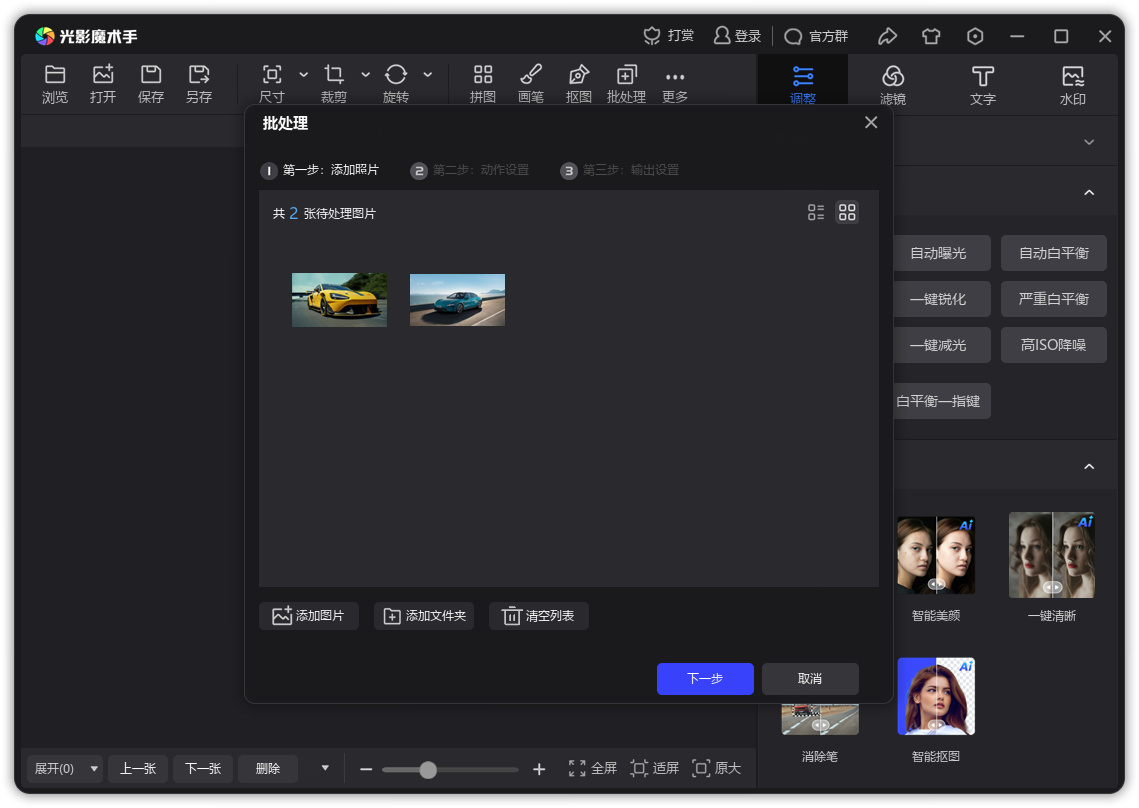This screenshot has height=808, width=1139.
Task: Switch to the Filter (滤镜) tab
Action: (893, 84)
